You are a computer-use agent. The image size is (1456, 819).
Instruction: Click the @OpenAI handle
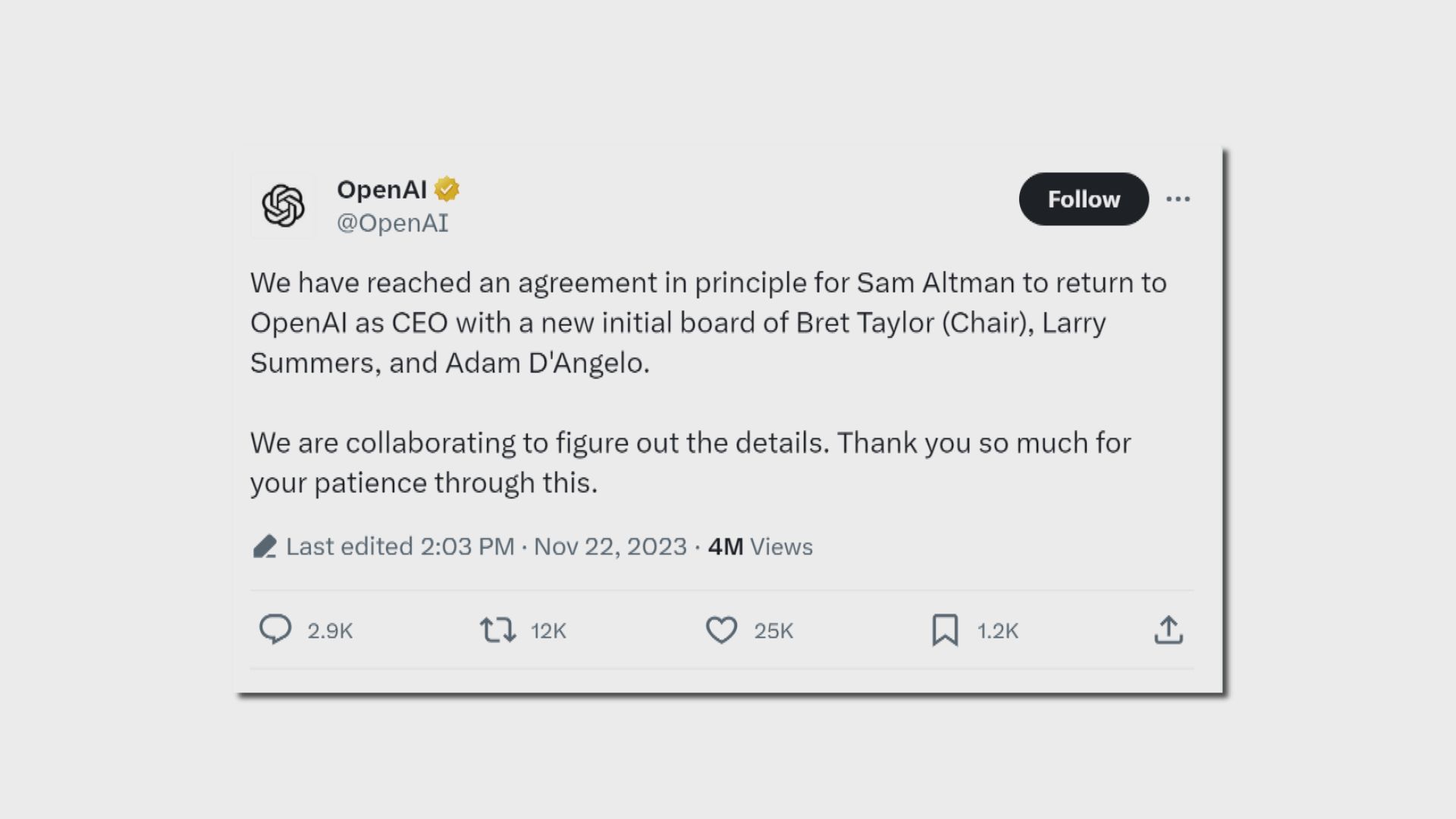(393, 223)
